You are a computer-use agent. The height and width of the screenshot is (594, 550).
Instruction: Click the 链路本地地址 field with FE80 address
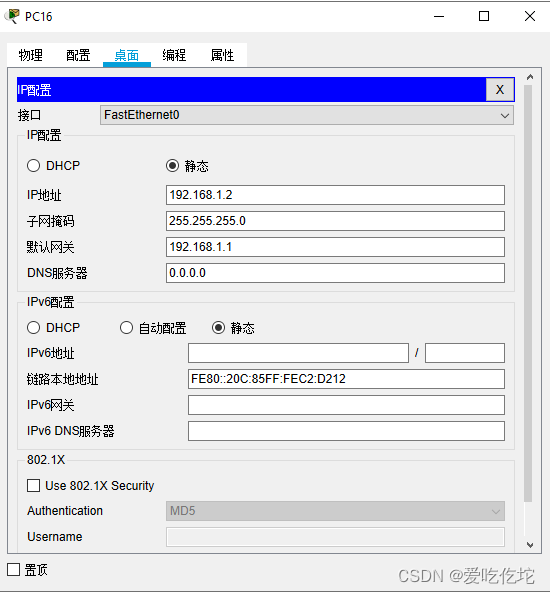(346, 379)
